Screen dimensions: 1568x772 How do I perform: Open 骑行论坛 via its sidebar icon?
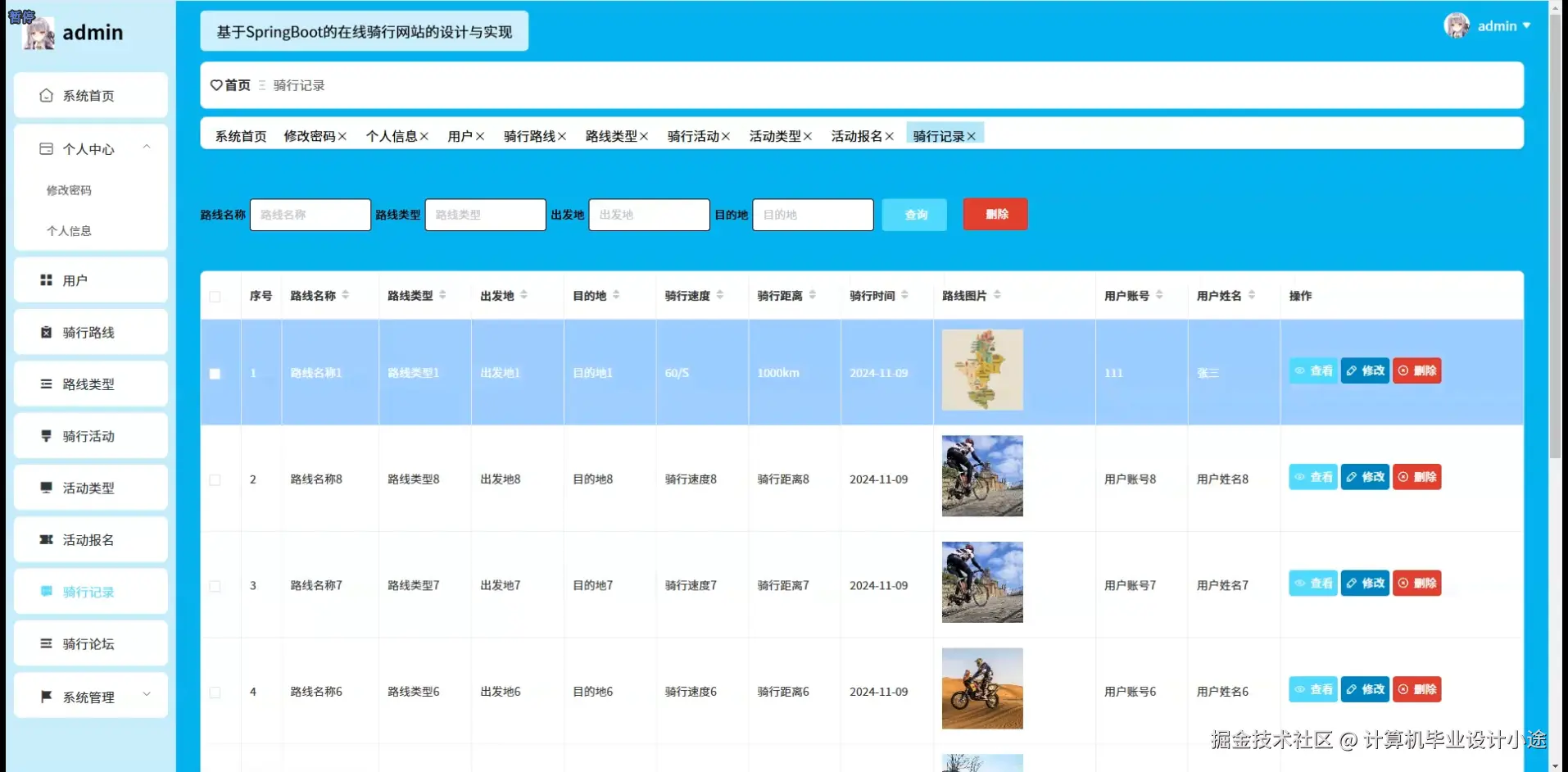pos(46,643)
